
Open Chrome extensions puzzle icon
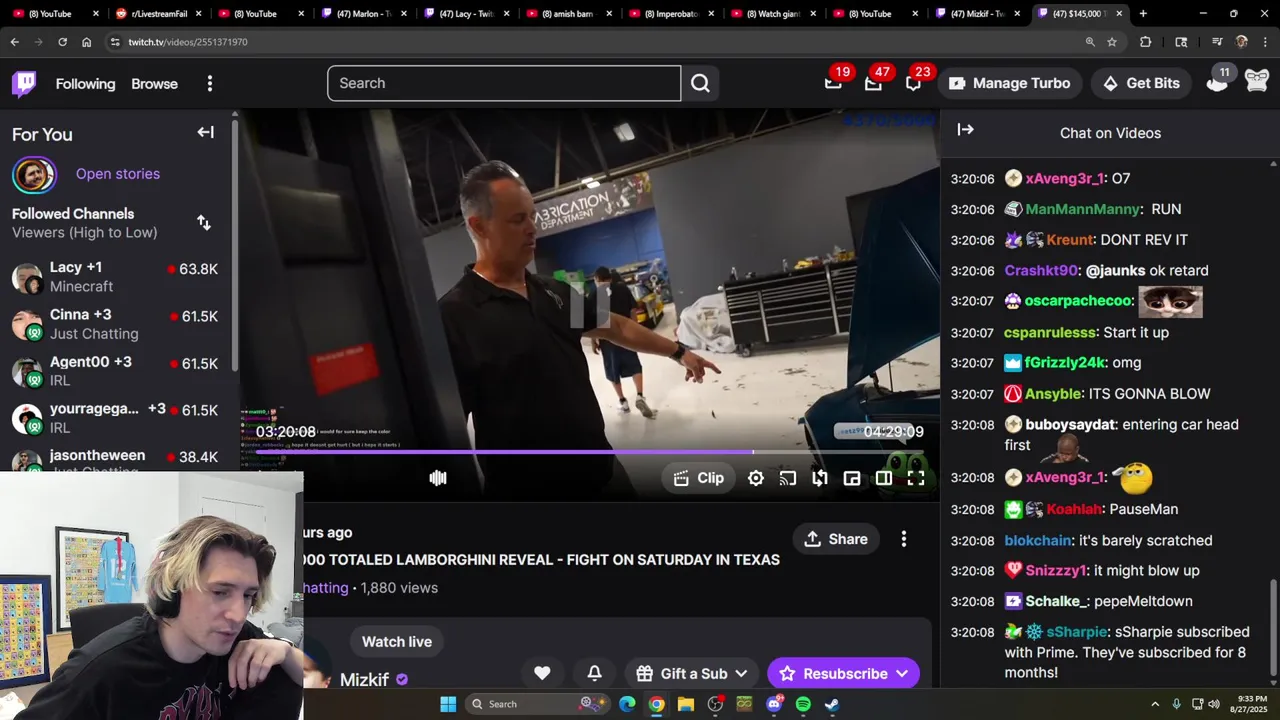pos(1146,42)
